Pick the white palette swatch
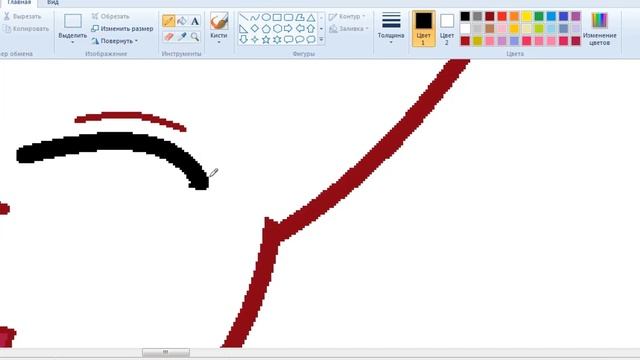The width and height of the screenshot is (640, 360). 465,29
